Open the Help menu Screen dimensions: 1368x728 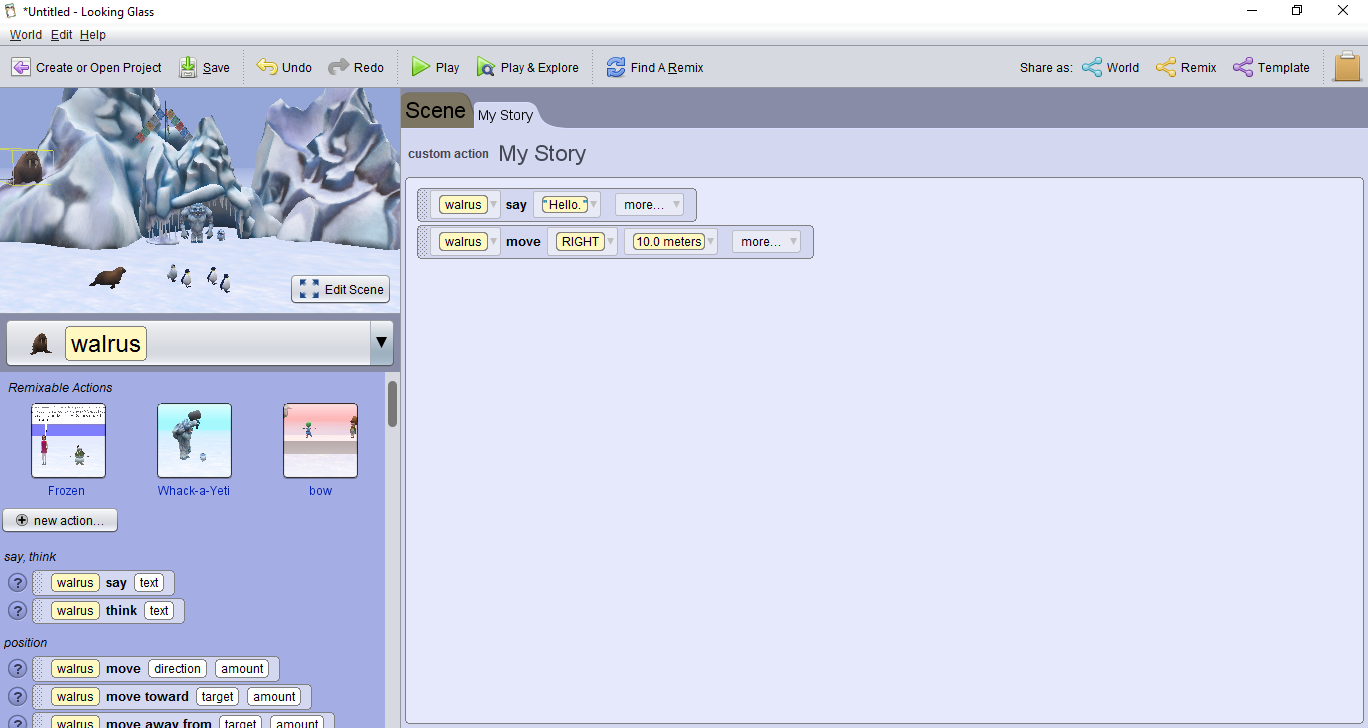[93, 34]
